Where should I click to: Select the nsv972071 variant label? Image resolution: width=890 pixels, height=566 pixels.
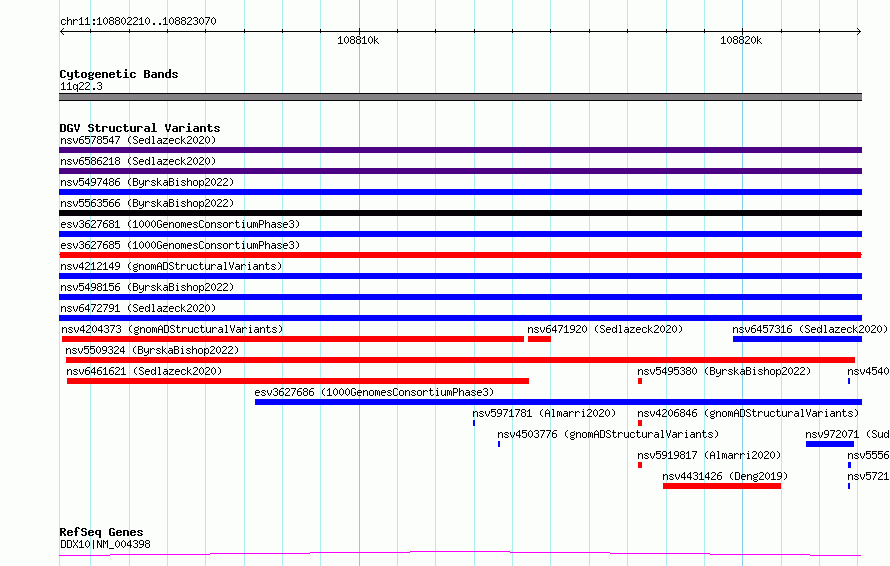coord(847,434)
